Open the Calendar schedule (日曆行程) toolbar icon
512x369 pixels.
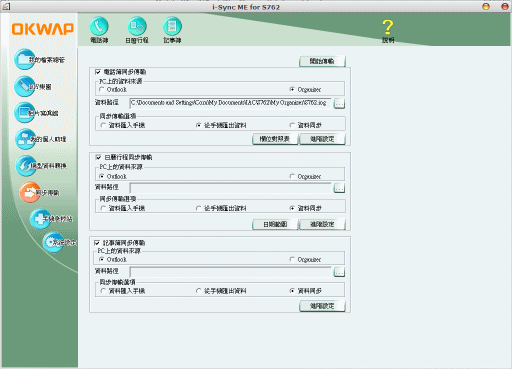coord(137,30)
